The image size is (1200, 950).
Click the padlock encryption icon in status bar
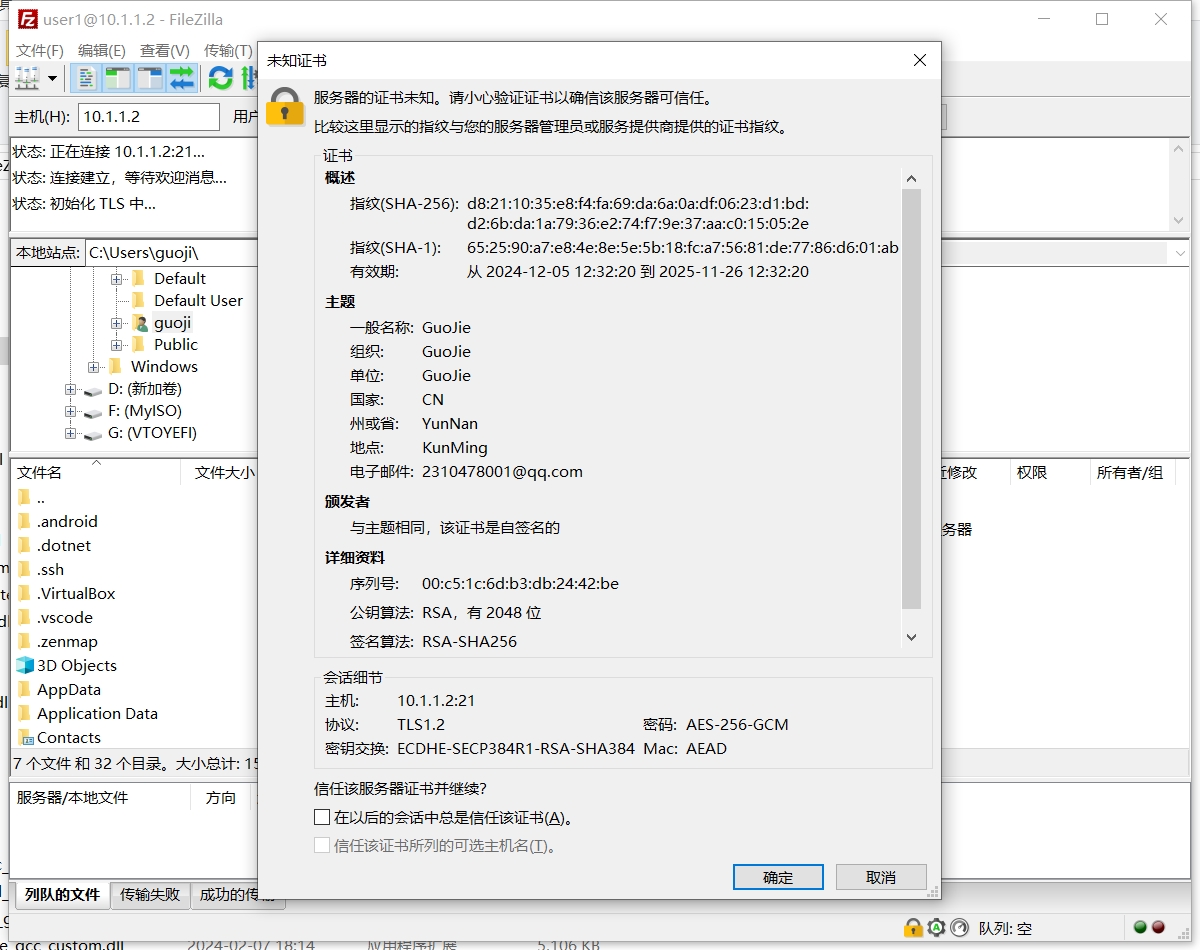tap(913, 927)
